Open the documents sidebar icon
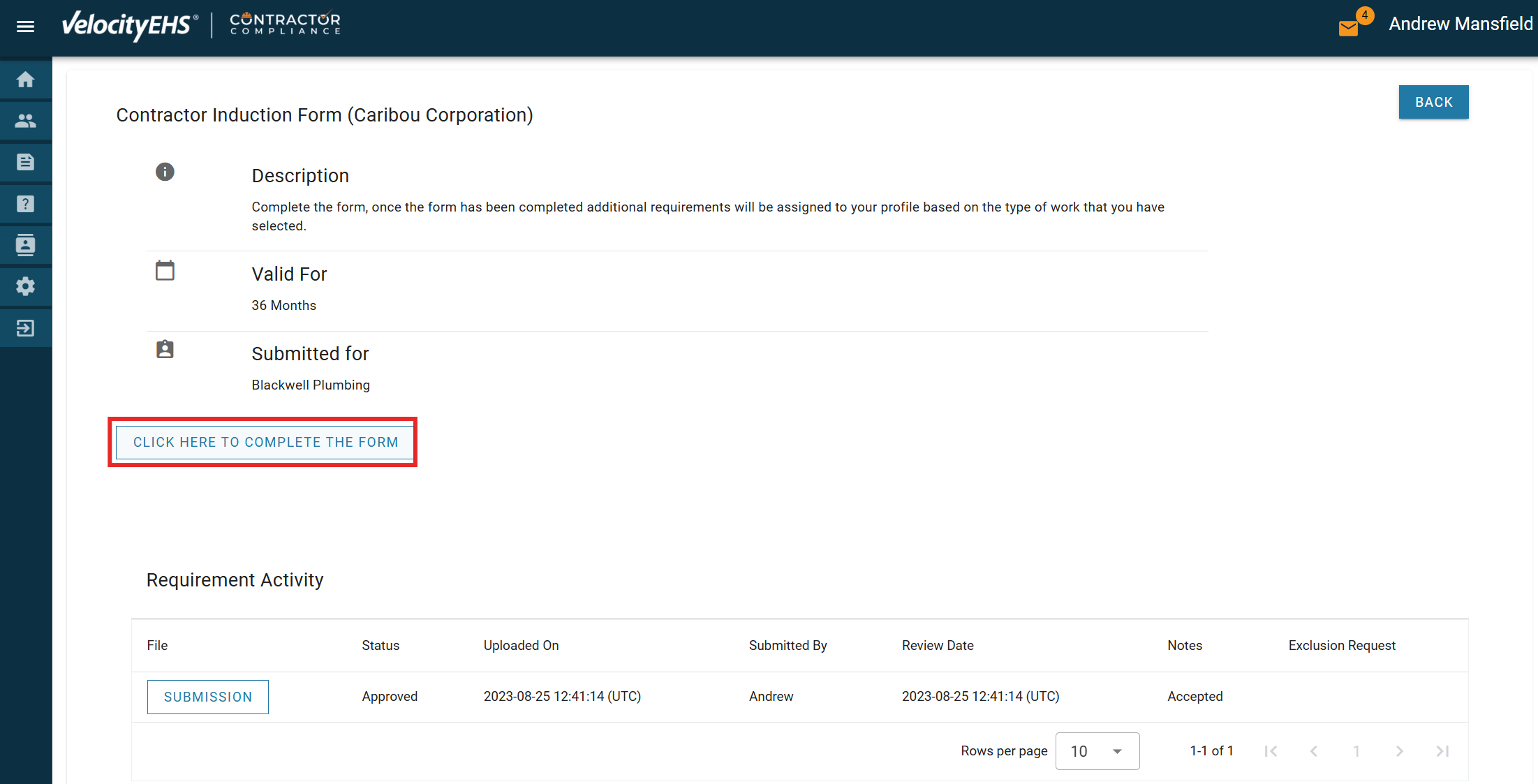 (x=25, y=163)
